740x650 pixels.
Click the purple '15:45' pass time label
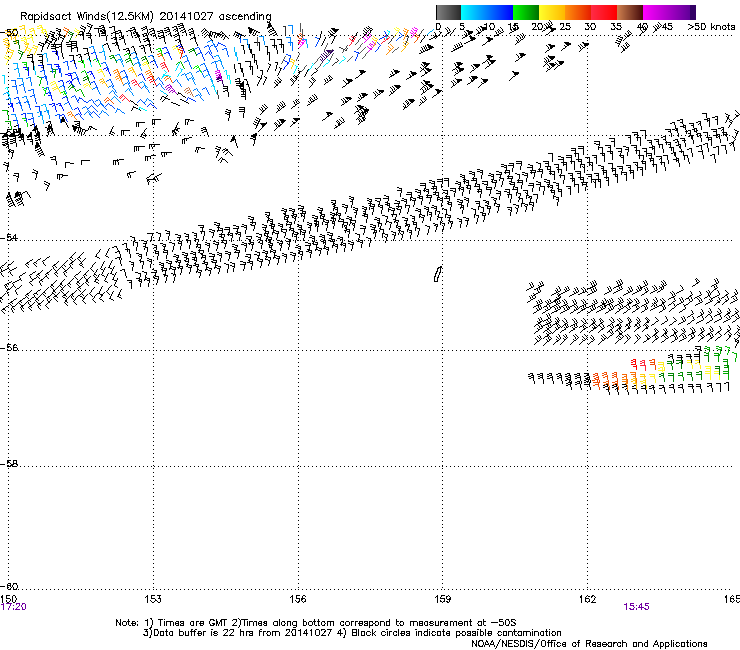[x=636, y=607]
